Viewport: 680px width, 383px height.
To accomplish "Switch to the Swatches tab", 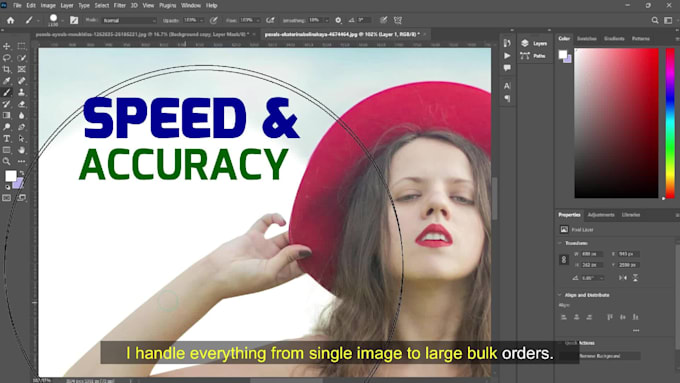I will [586, 39].
